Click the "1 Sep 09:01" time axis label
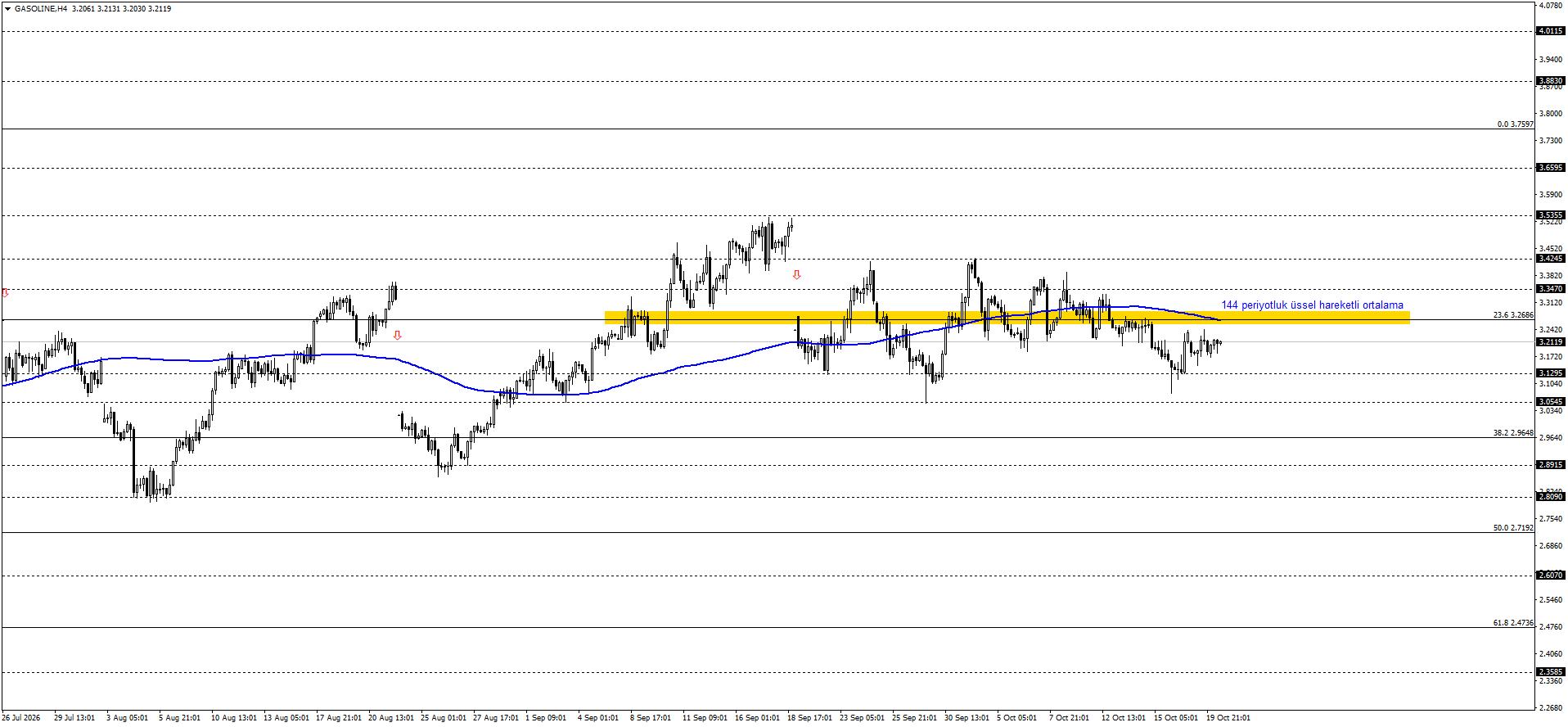This screenshot has height=727, width=1568. coord(546,718)
